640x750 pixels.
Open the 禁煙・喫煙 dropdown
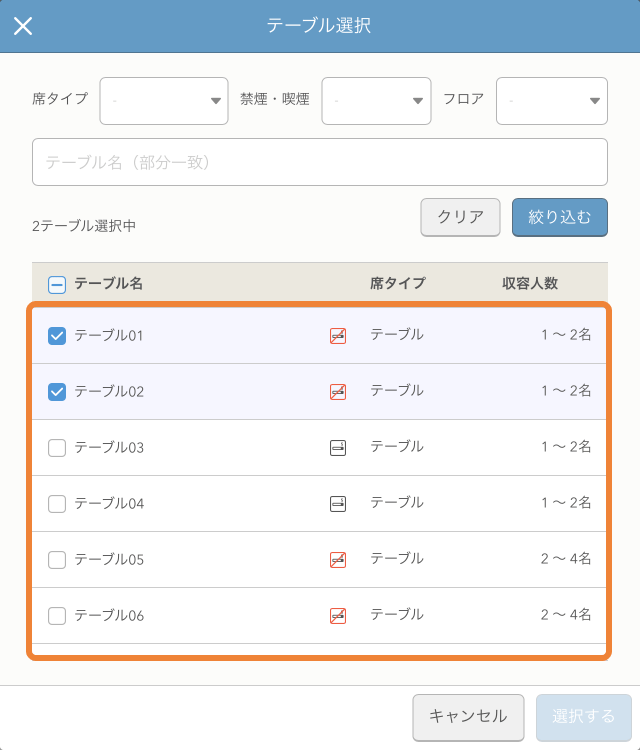pyautogui.click(x=376, y=101)
